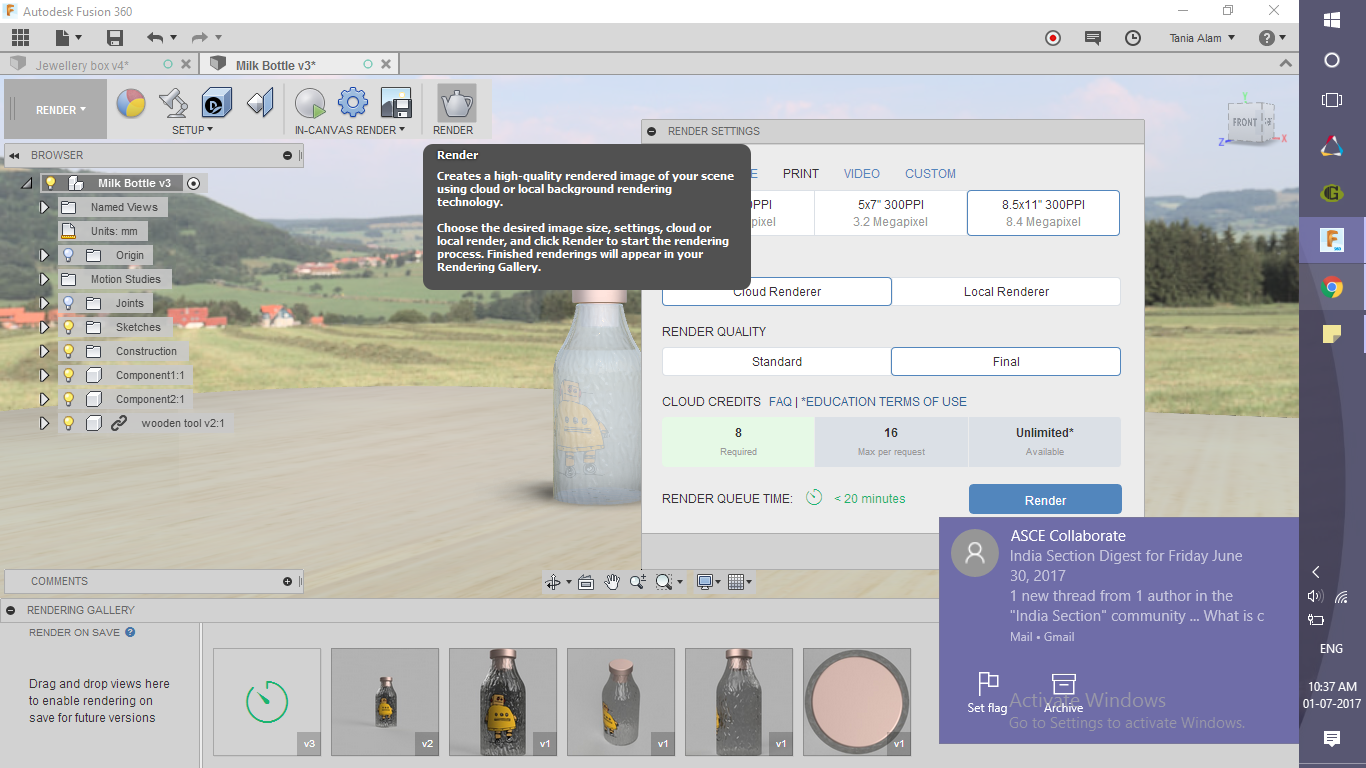Toggle visibility bulb of Milk Bottle v3
The image size is (1366, 768).
point(50,183)
